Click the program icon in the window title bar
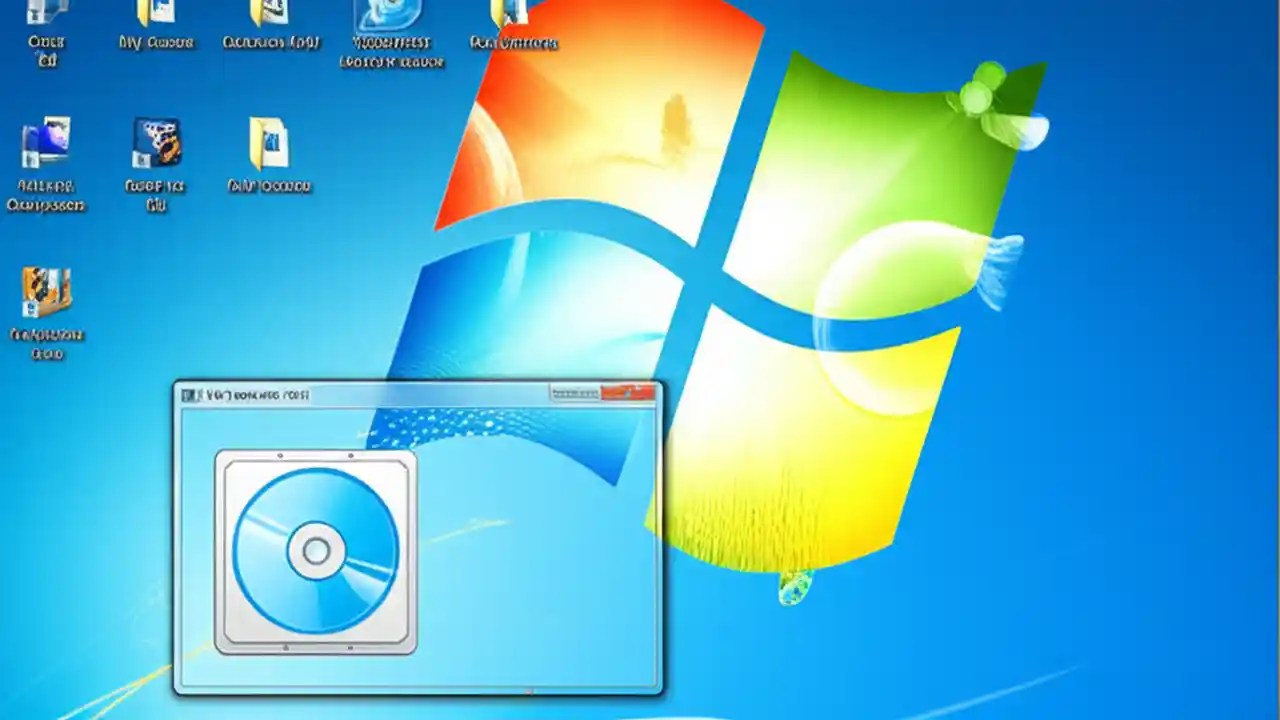Viewport: 1280px width, 720px height. pyautogui.click(x=189, y=394)
